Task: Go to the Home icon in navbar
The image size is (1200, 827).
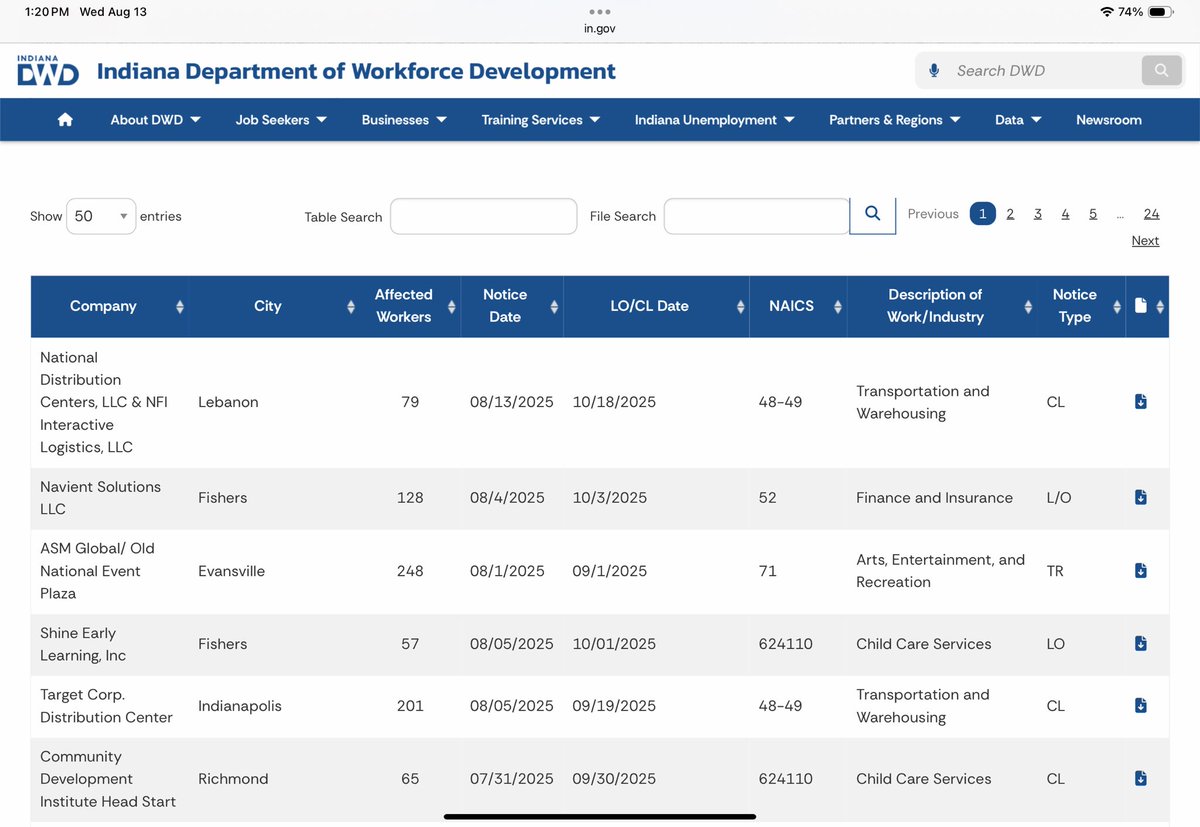Action: point(65,120)
